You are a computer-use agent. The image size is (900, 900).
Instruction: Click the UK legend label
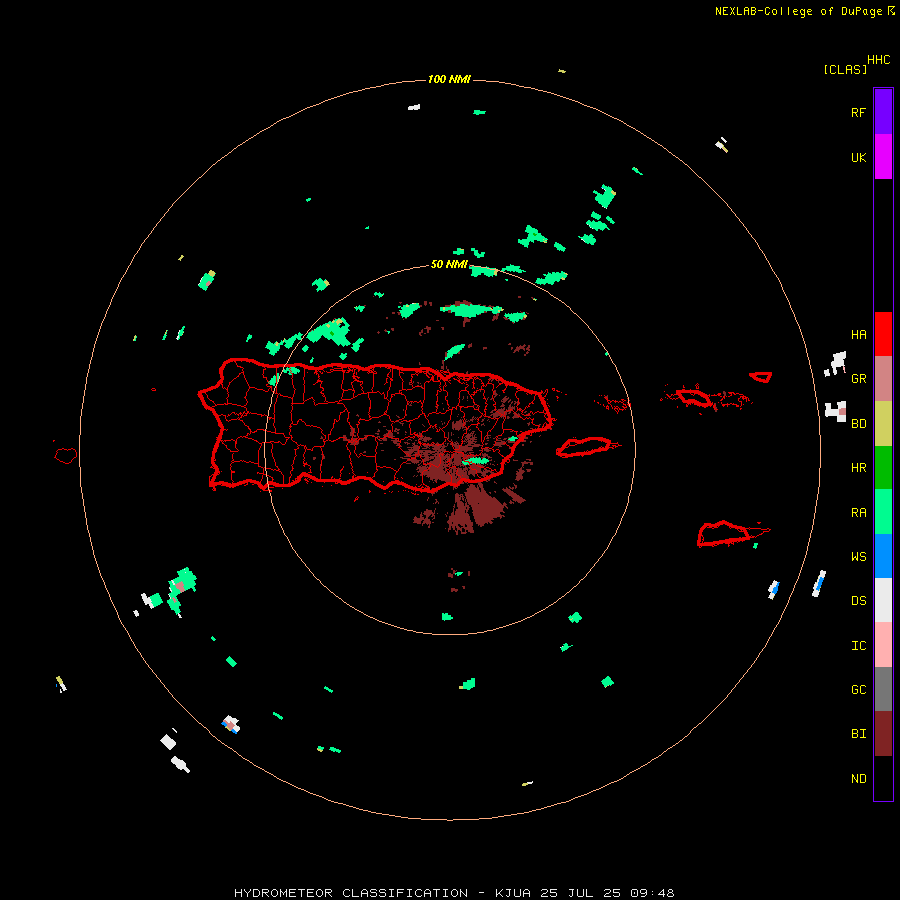click(x=858, y=157)
